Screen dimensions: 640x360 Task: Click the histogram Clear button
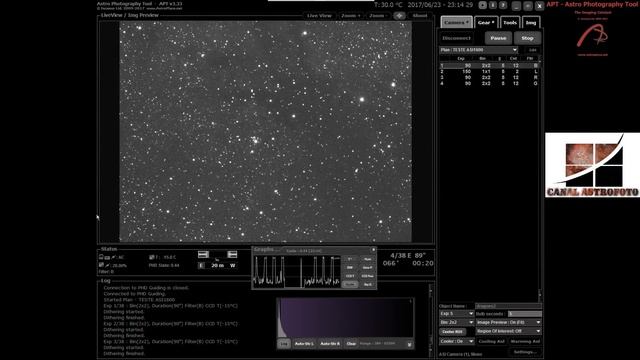click(351, 344)
